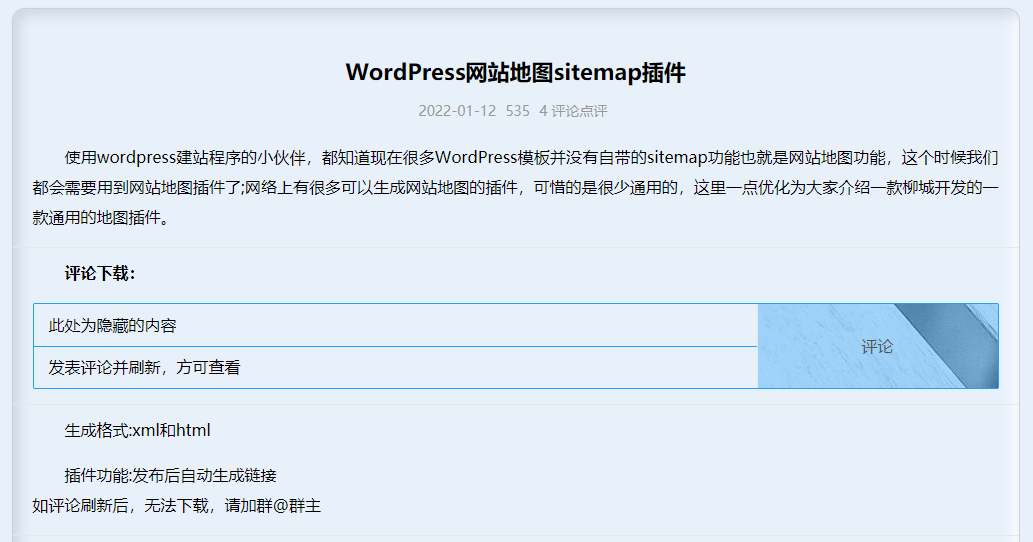Click the '插件功能:发布后自动生成链接' line
This screenshot has width=1033, height=542.
point(170,475)
